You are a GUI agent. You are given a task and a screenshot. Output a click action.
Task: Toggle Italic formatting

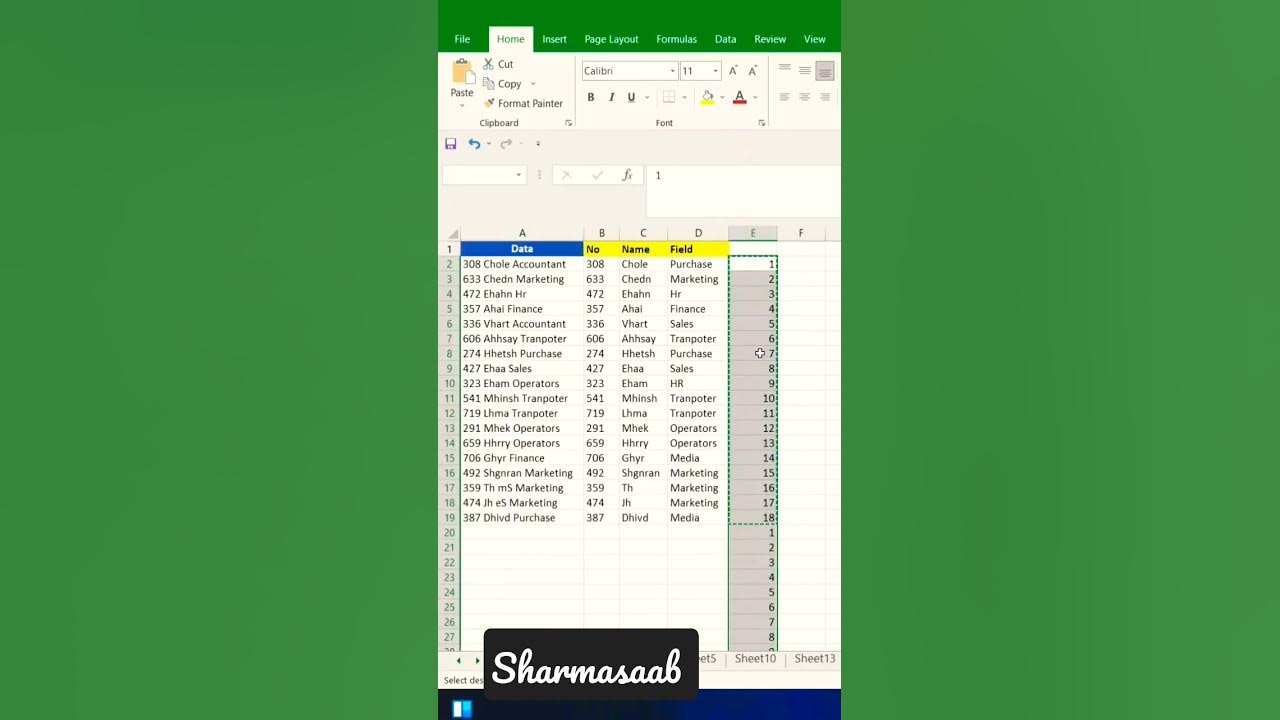(x=611, y=97)
